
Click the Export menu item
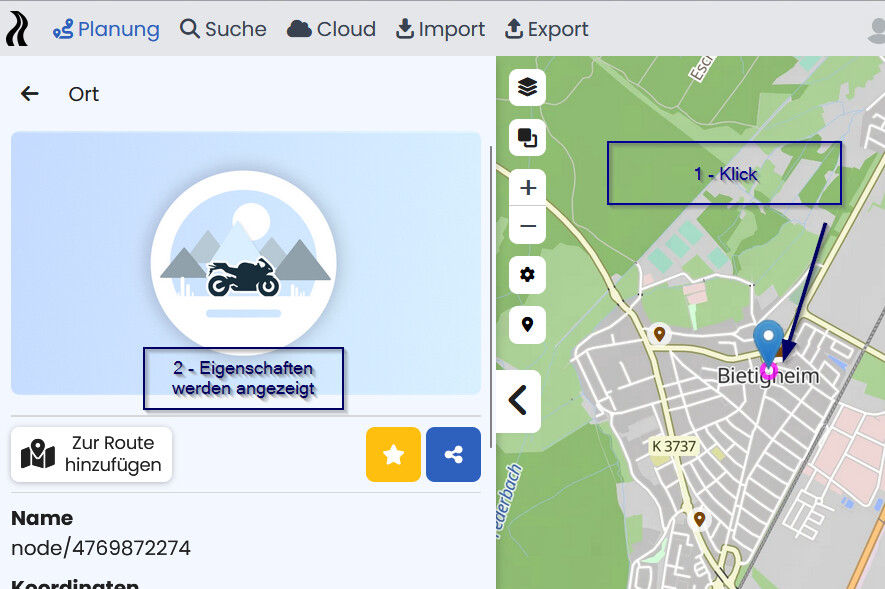tap(546, 29)
